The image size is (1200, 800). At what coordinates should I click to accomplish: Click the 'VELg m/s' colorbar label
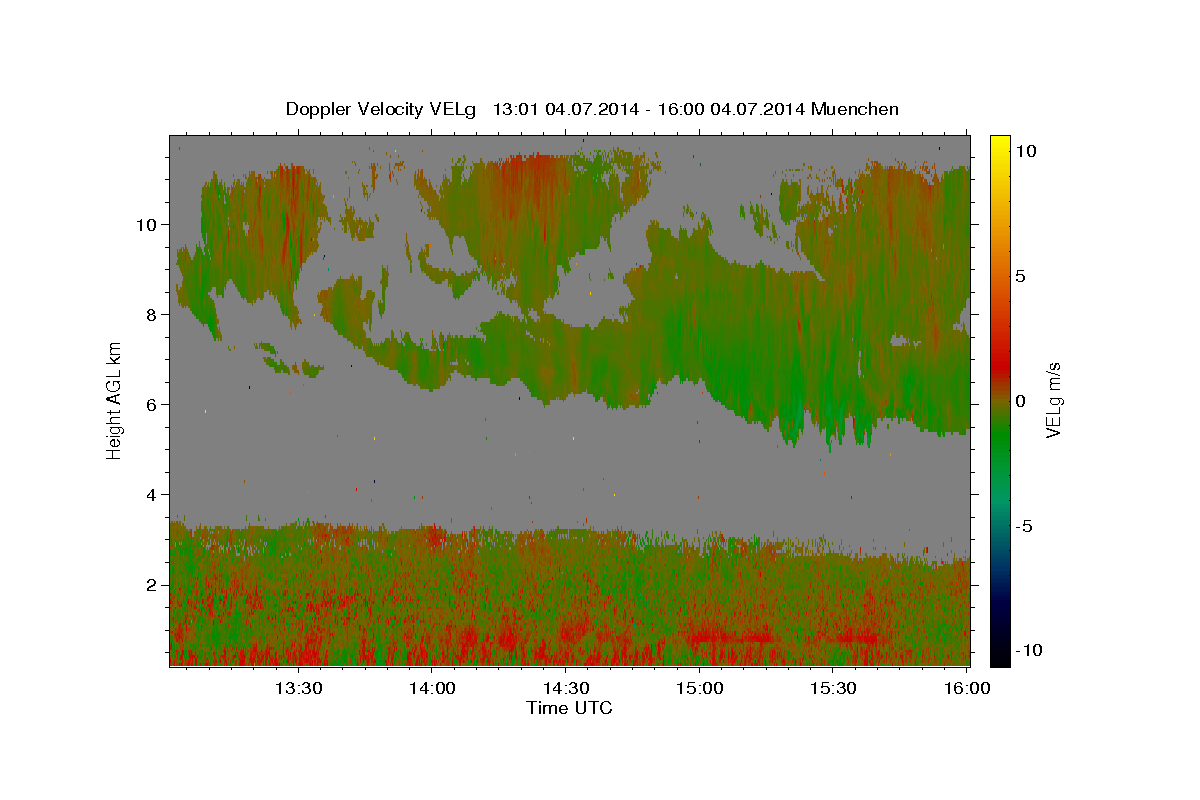1053,401
